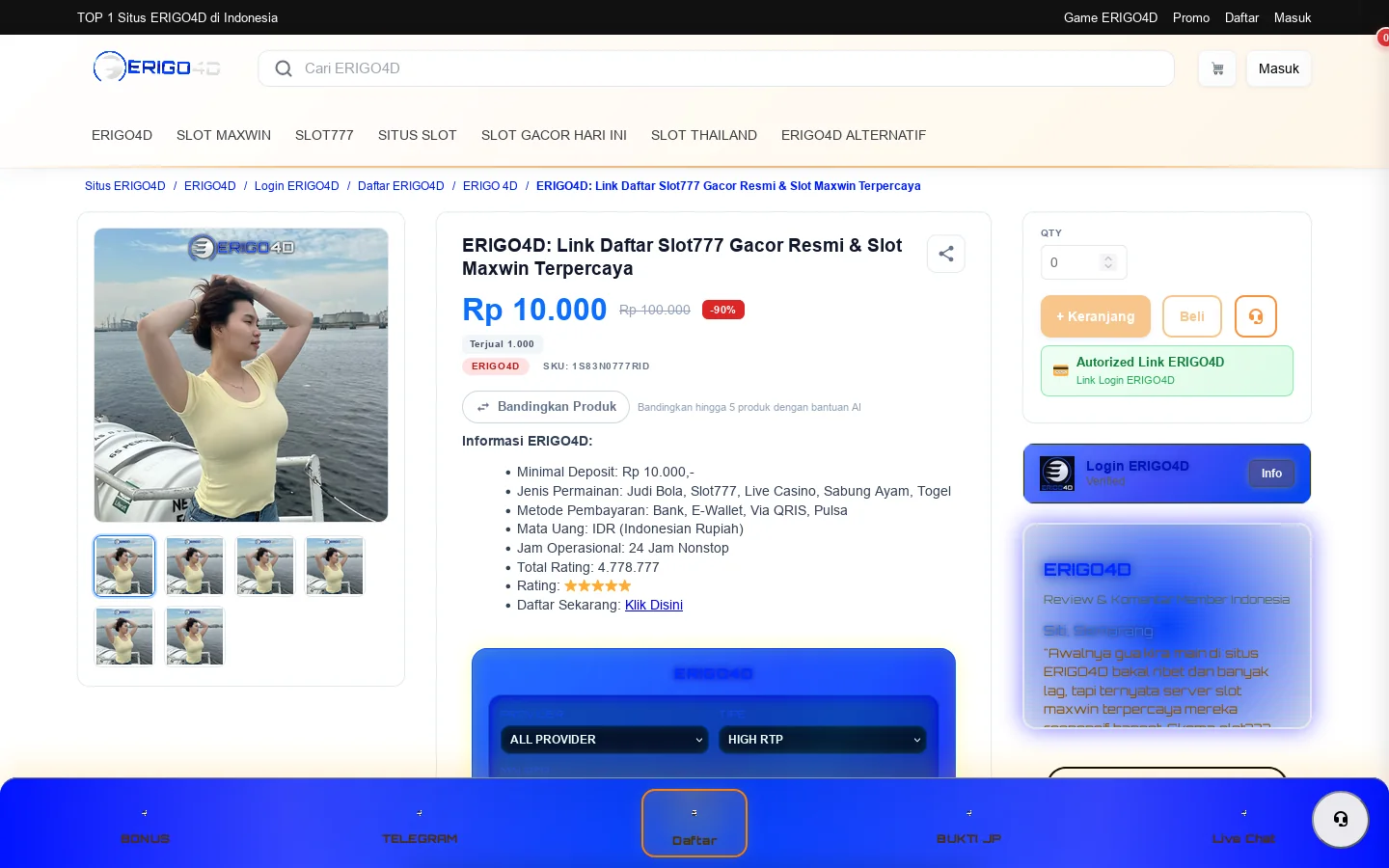Click the main product image

pyautogui.click(x=241, y=375)
